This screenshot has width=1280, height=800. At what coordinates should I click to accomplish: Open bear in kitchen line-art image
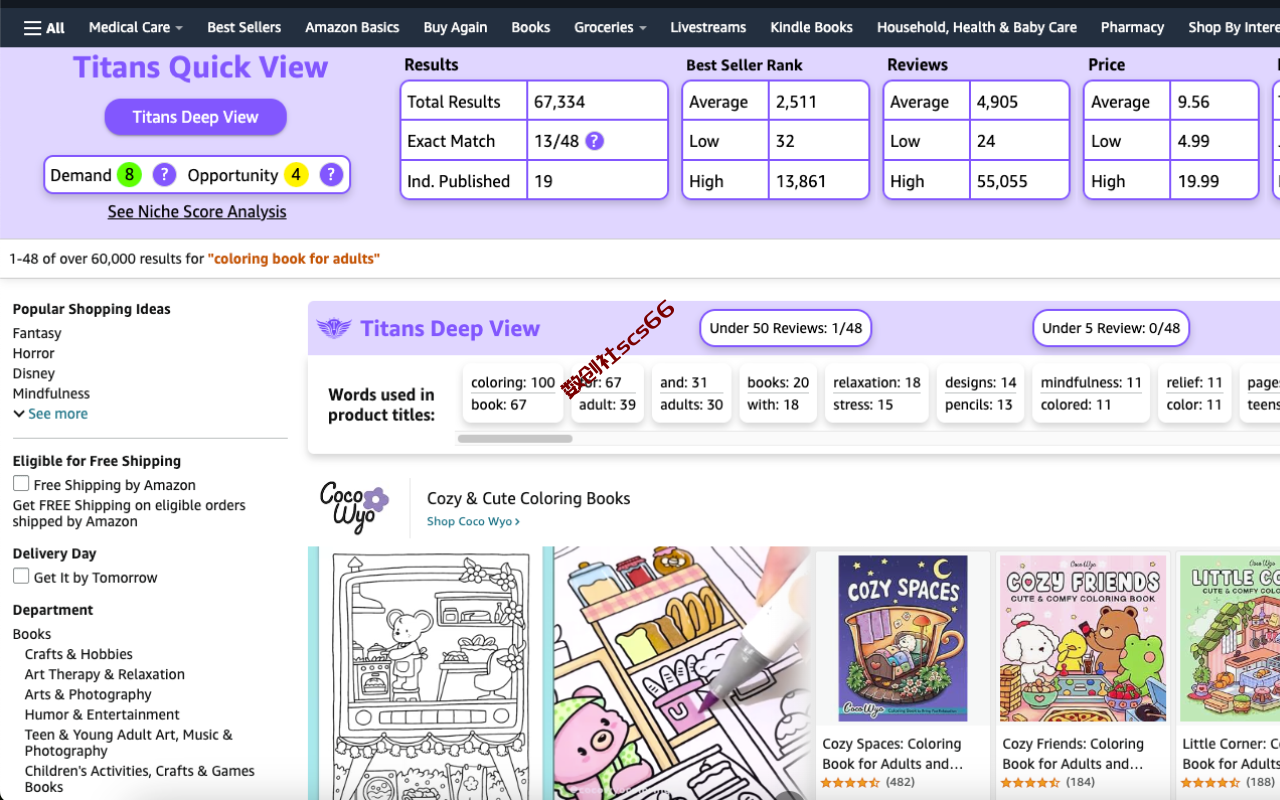pos(429,673)
